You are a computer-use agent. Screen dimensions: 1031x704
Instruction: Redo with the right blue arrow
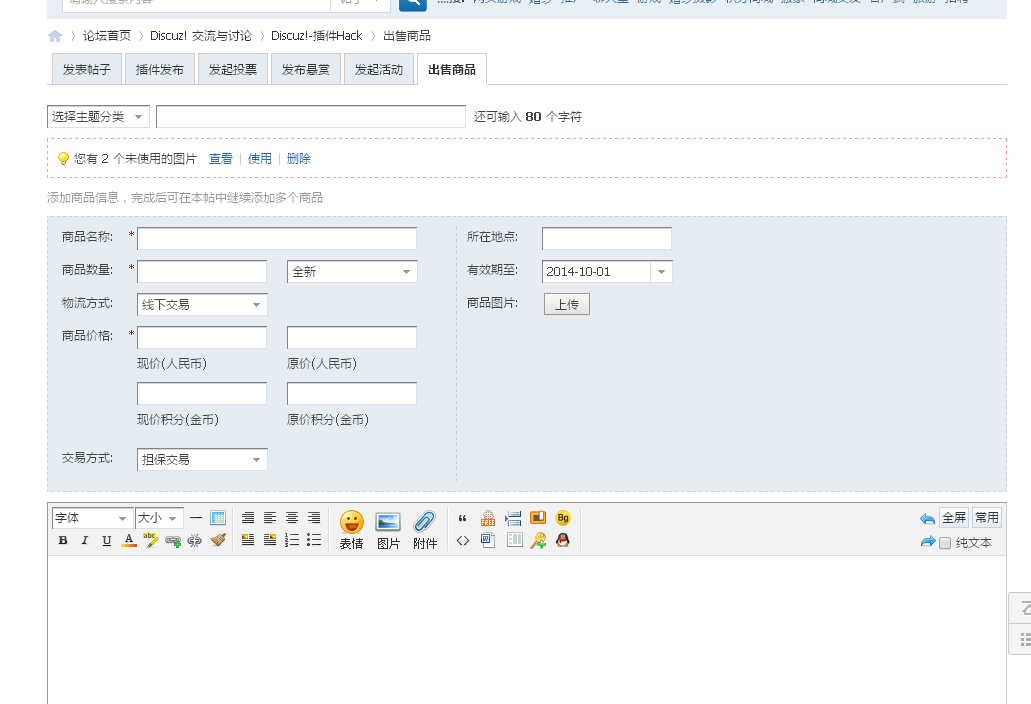point(927,542)
